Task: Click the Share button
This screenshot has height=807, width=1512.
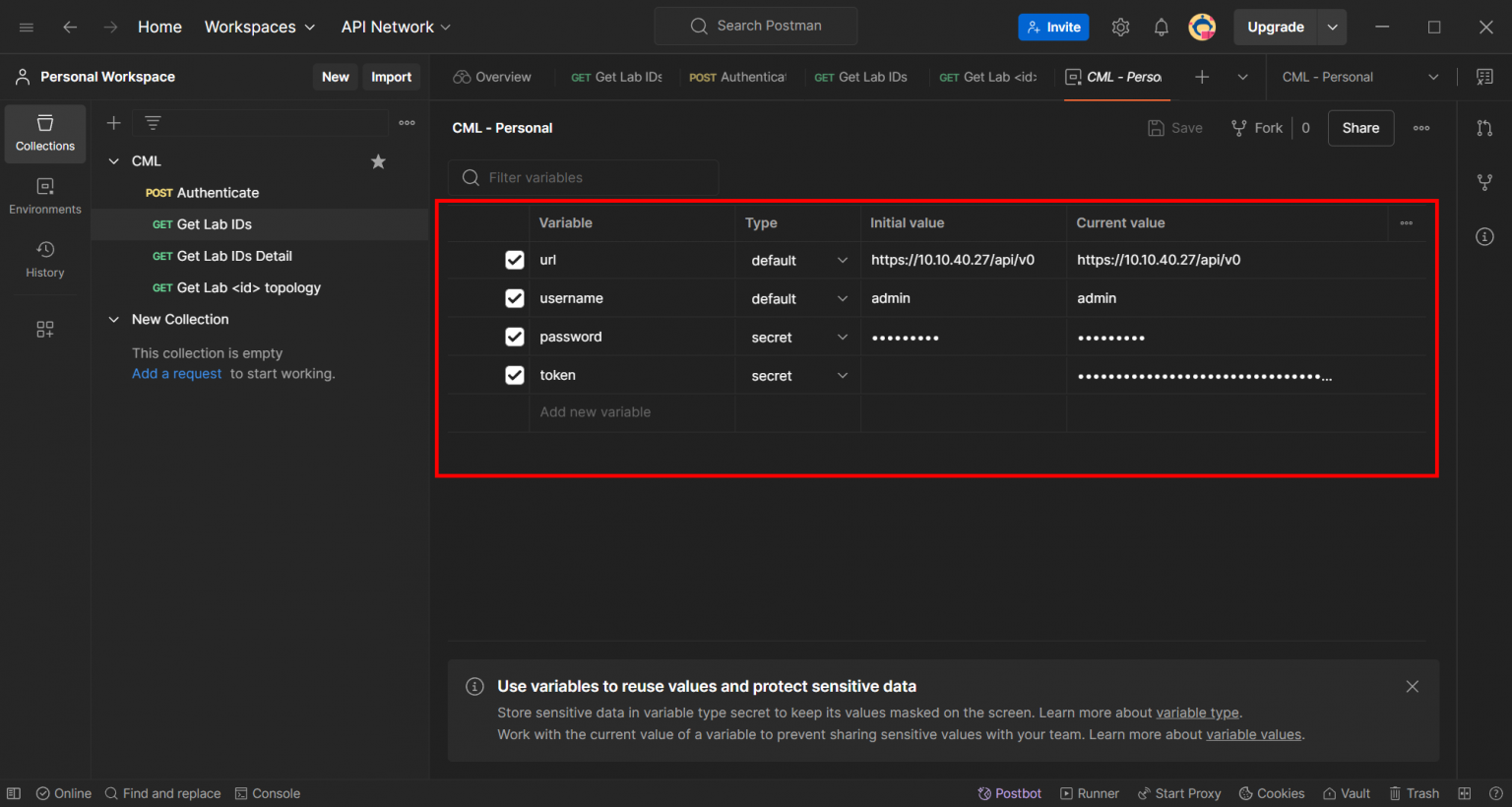Action: (x=1360, y=128)
